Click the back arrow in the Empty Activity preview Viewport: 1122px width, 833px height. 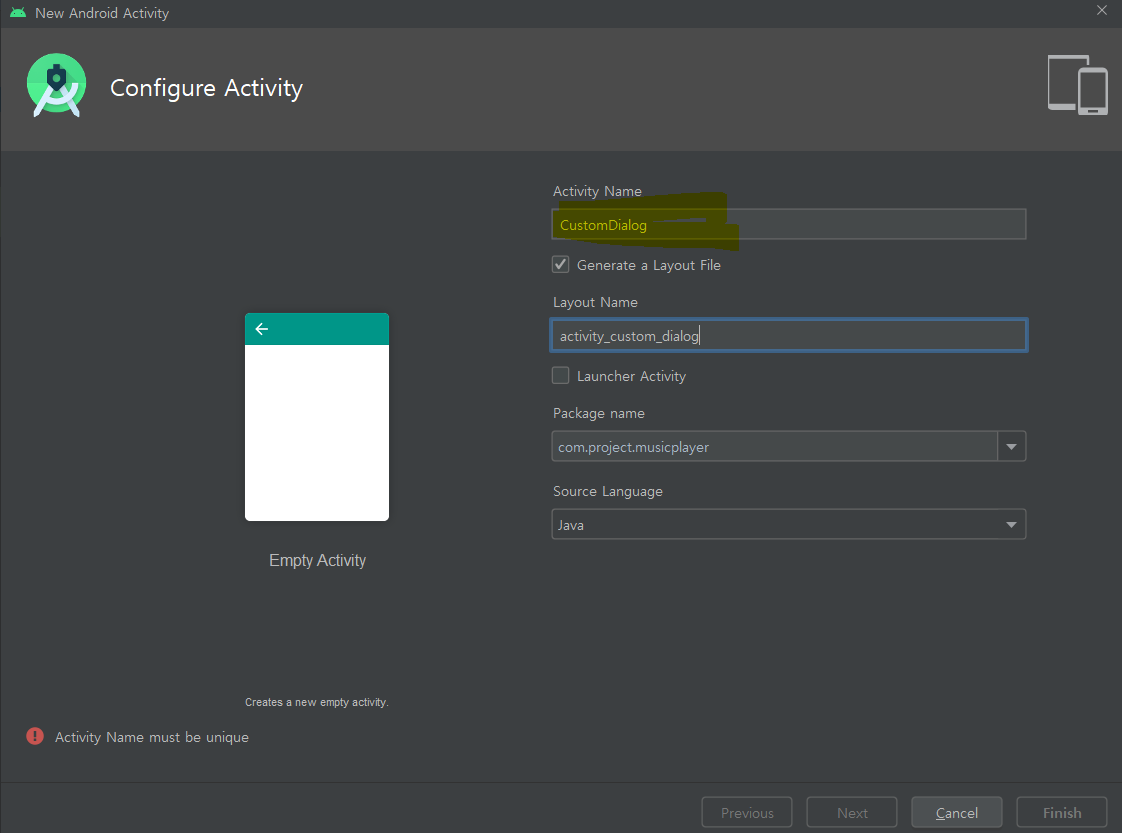262,329
